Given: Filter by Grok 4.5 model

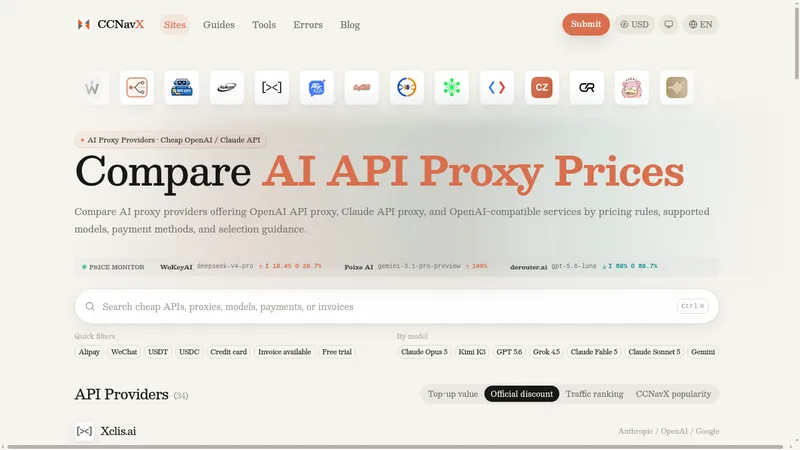Looking at the screenshot, I should click(546, 352).
